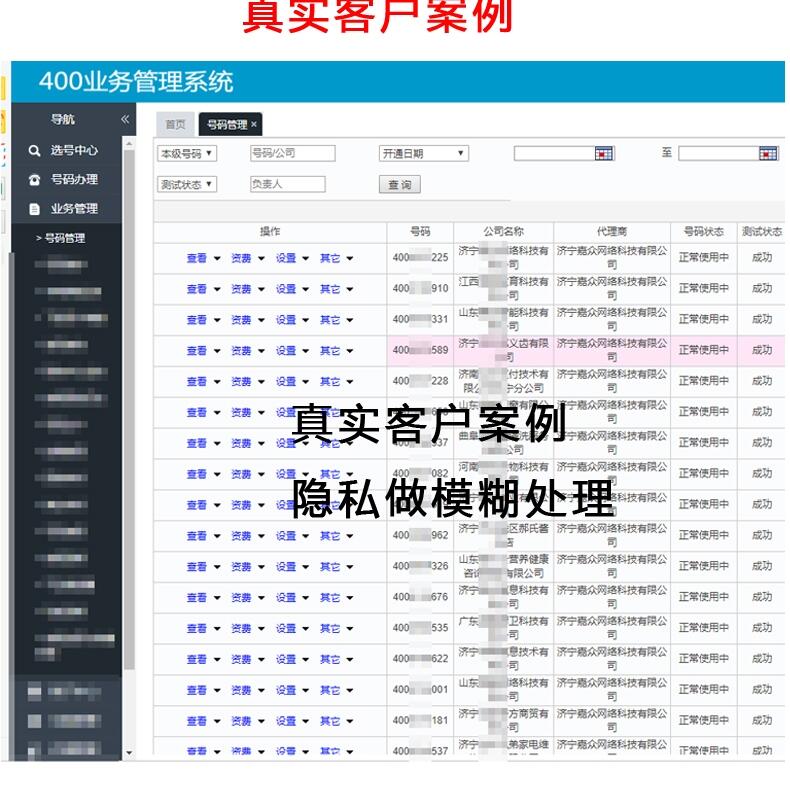The image size is (790, 811).
Task: Click the magnifier icon beside 选号中心
Action: point(34,151)
